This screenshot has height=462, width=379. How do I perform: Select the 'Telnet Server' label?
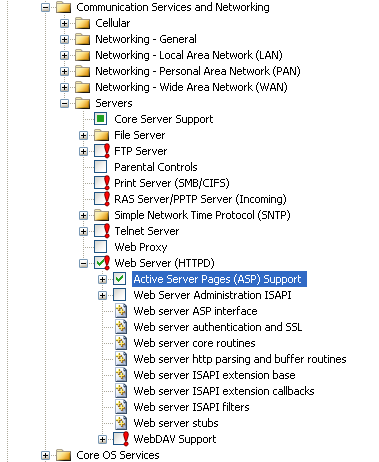pos(147,231)
